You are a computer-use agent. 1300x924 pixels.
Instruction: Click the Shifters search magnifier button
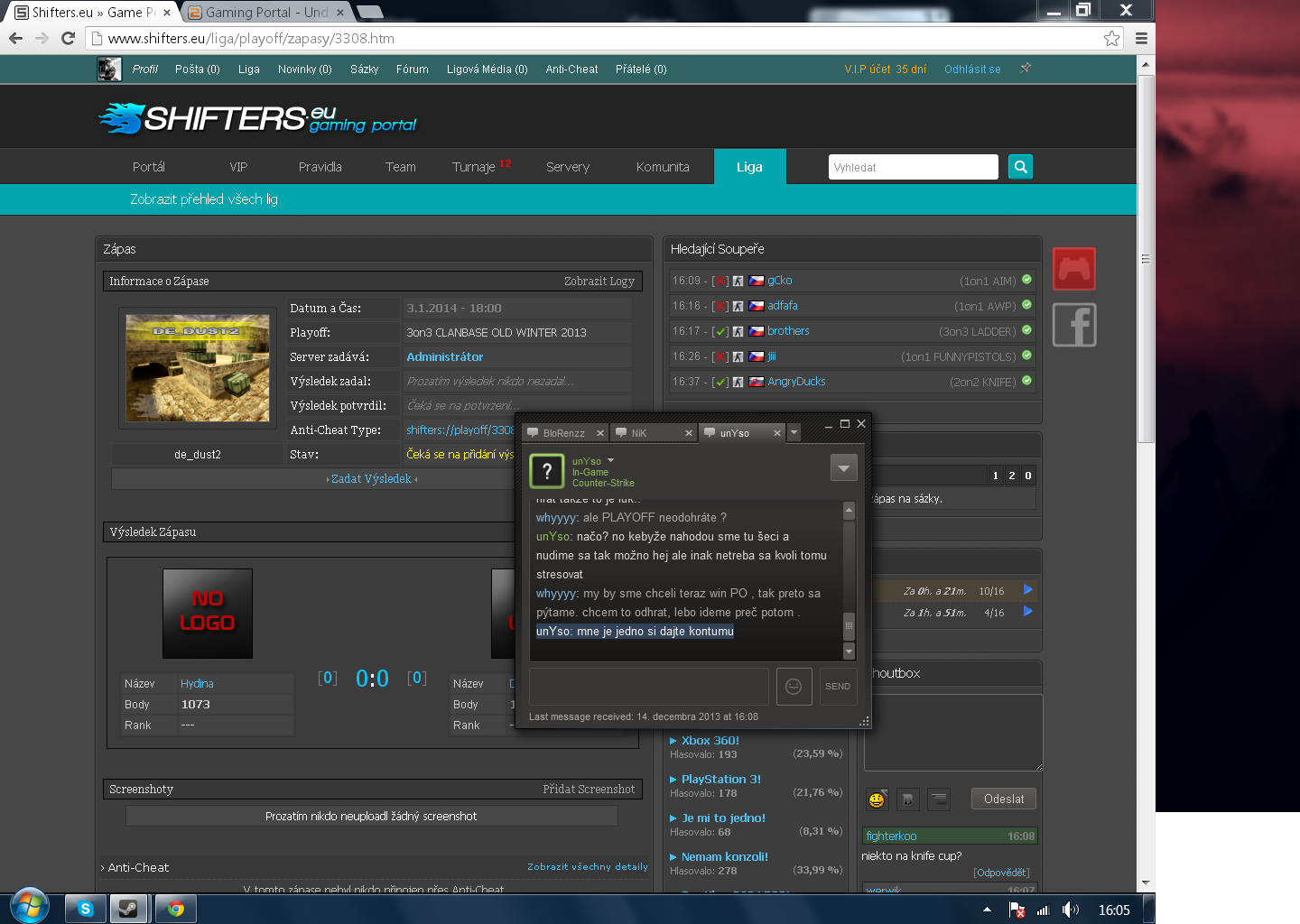tap(1020, 167)
